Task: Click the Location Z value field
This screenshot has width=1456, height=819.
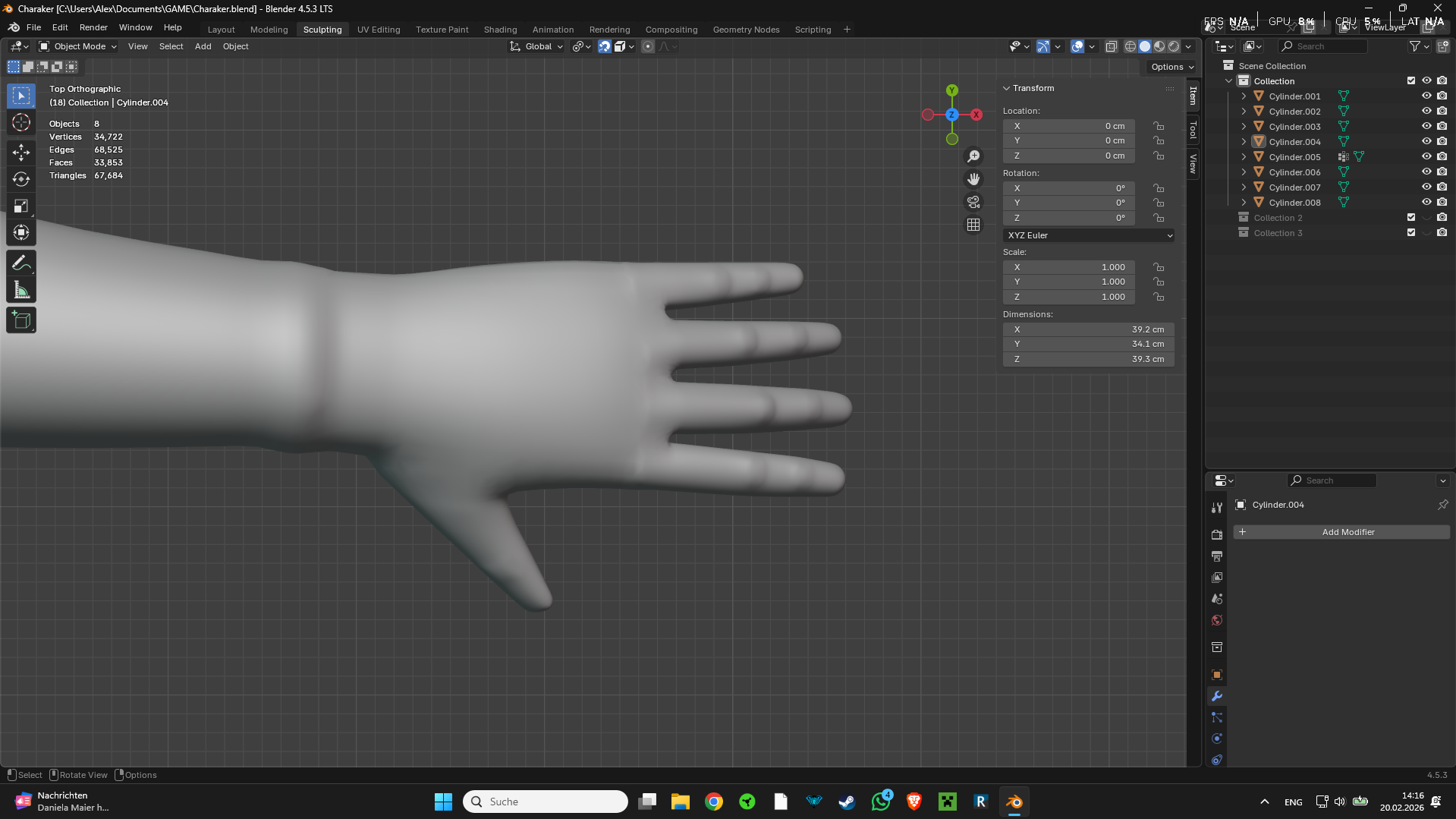Action: [1069, 156]
